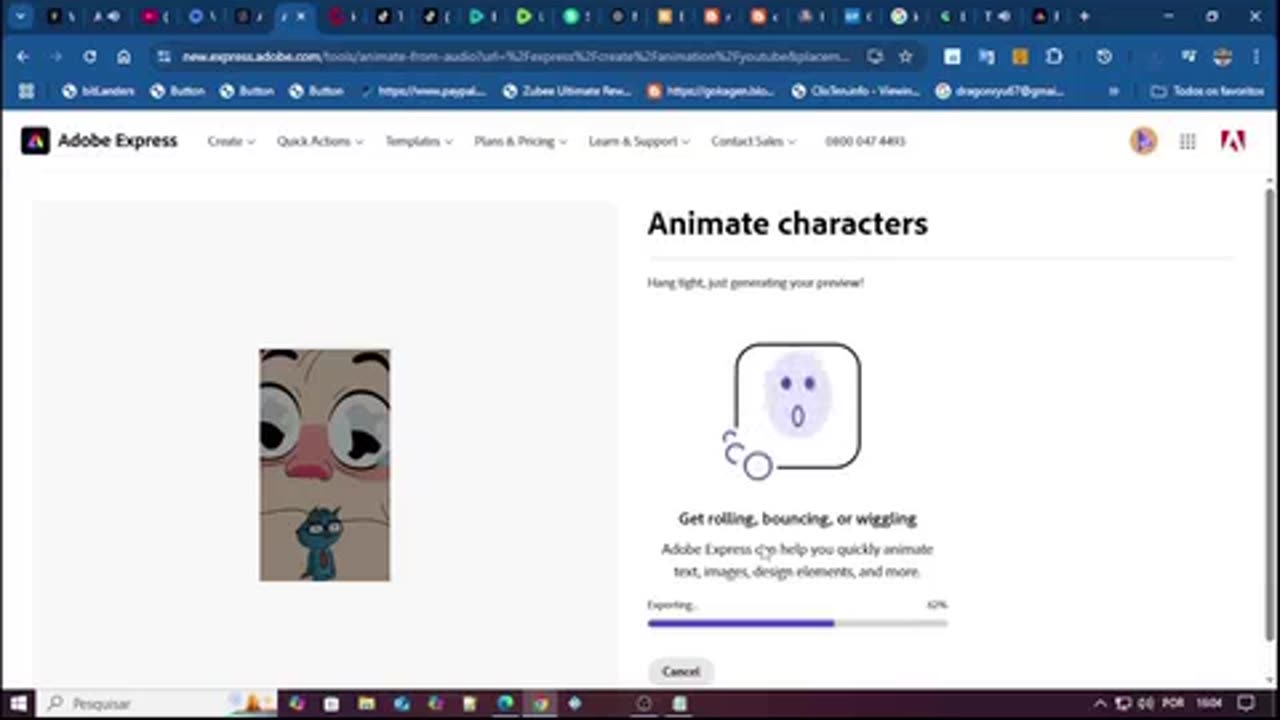Open the Templates dropdown

tap(419, 141)
